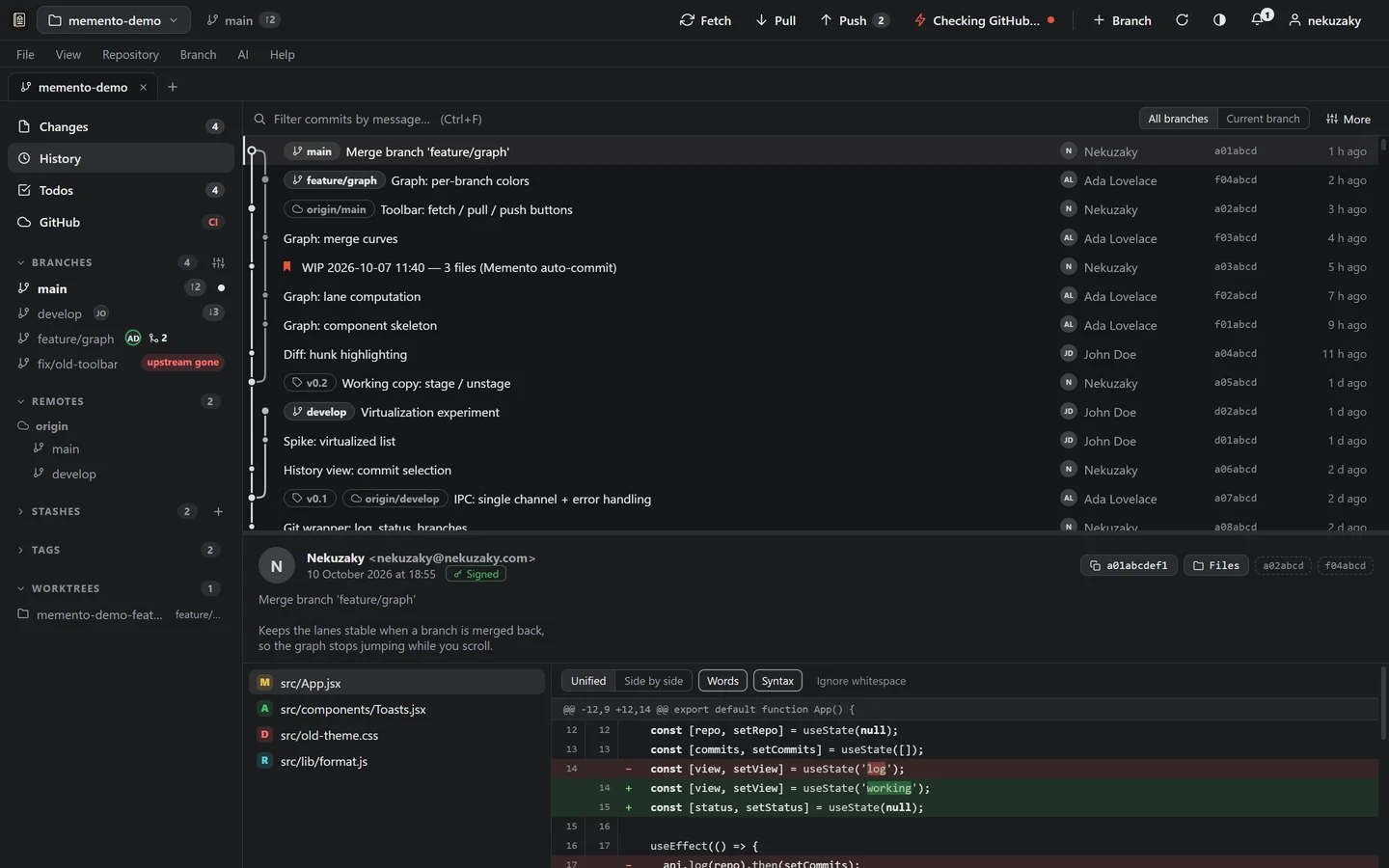The height and width of the screenshot is (868, 1389).
Task: Toggle Words diff highlighting
Action: [722, 681]
